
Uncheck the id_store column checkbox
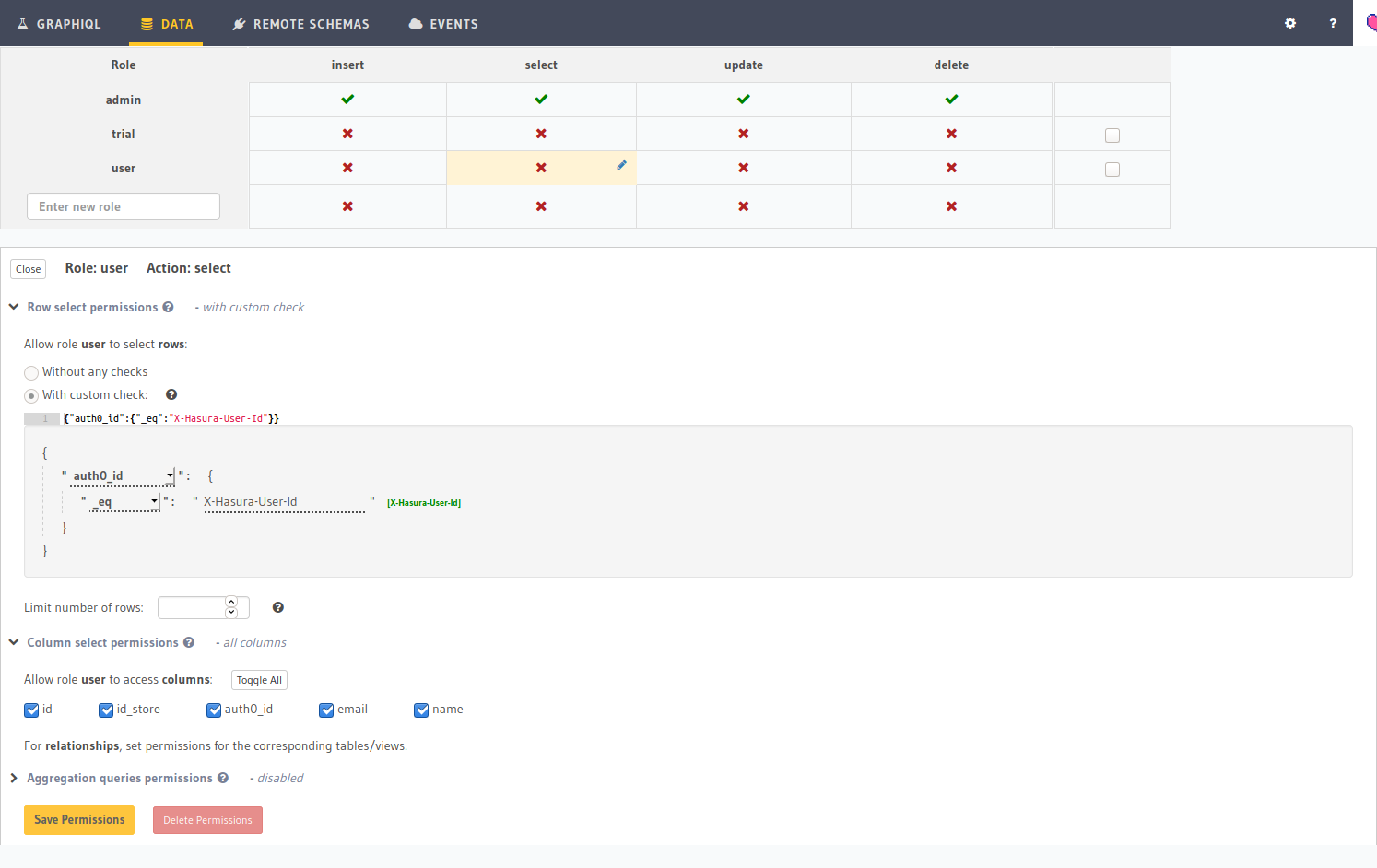[106, 710]
